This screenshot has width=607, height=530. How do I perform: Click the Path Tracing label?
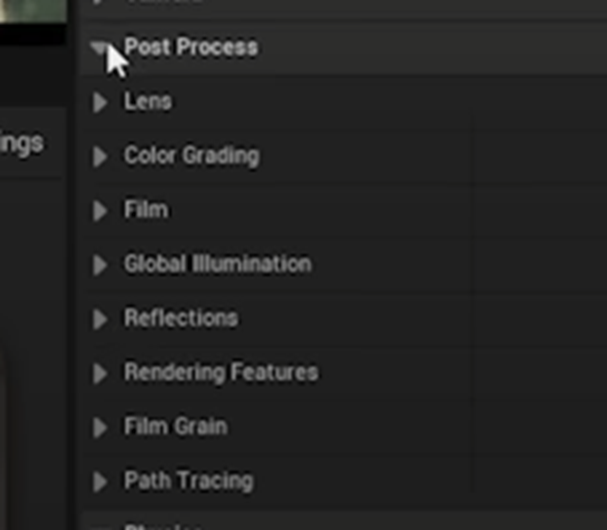[188, 480]
